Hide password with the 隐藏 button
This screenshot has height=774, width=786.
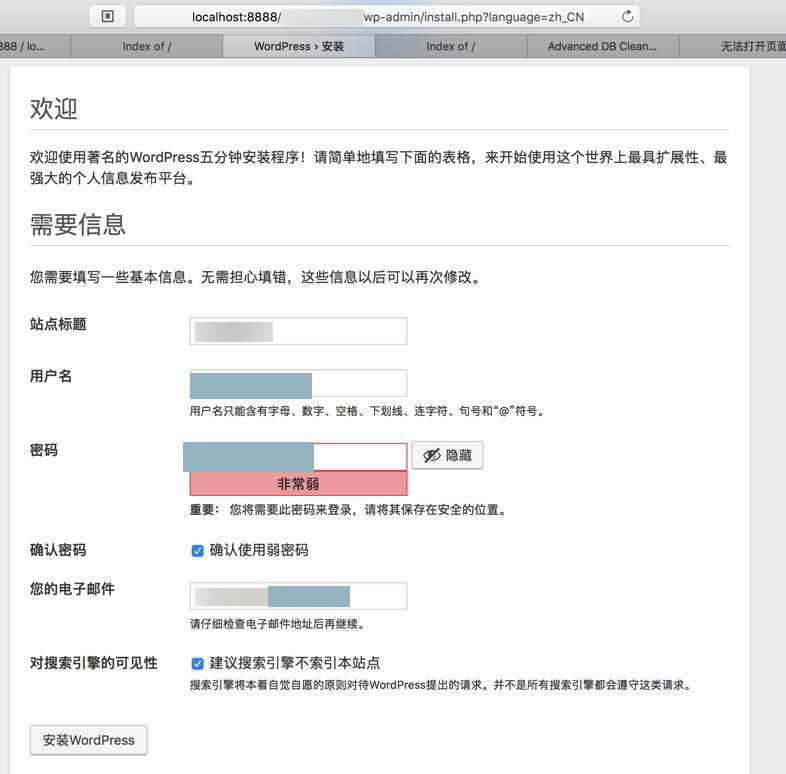click(447, 455)
